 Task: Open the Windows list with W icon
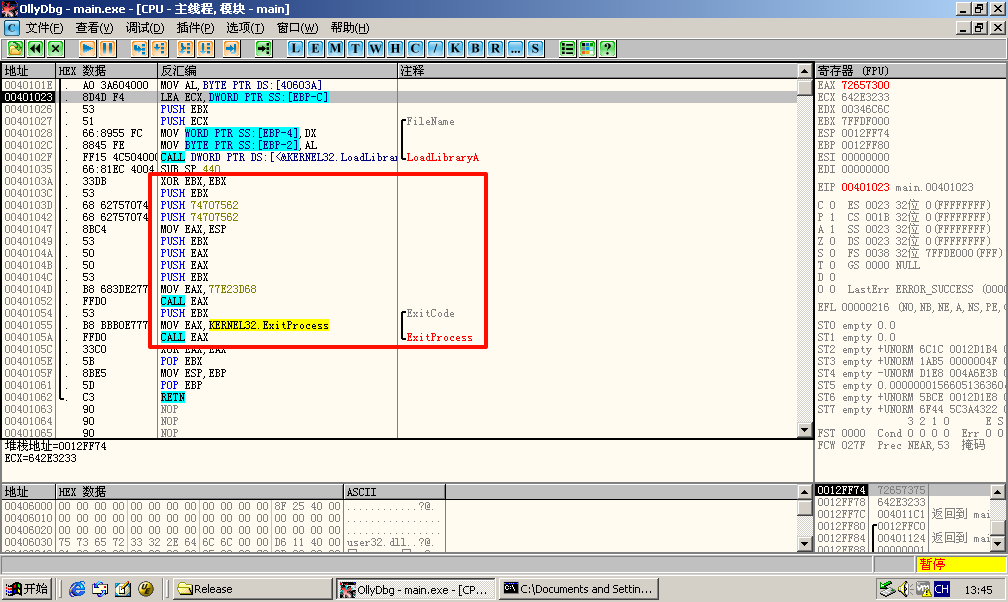pos(375,48)
